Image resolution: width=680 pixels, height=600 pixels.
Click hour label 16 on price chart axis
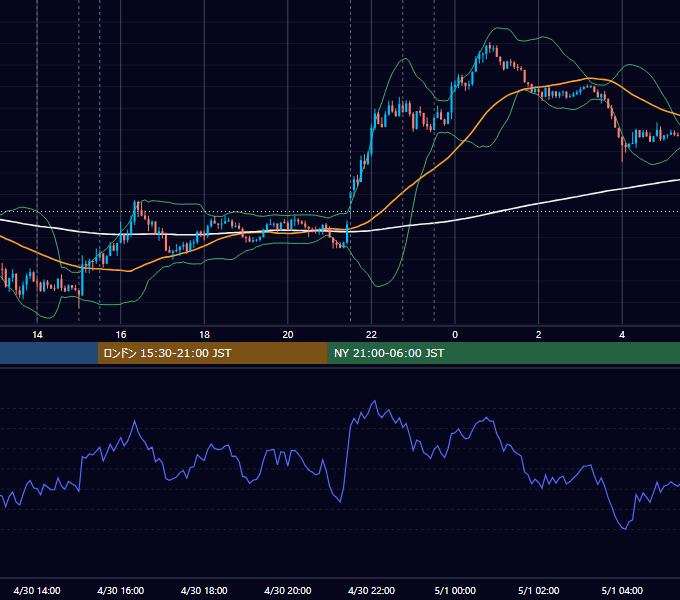pyautogui.click(x=121, y=335)
